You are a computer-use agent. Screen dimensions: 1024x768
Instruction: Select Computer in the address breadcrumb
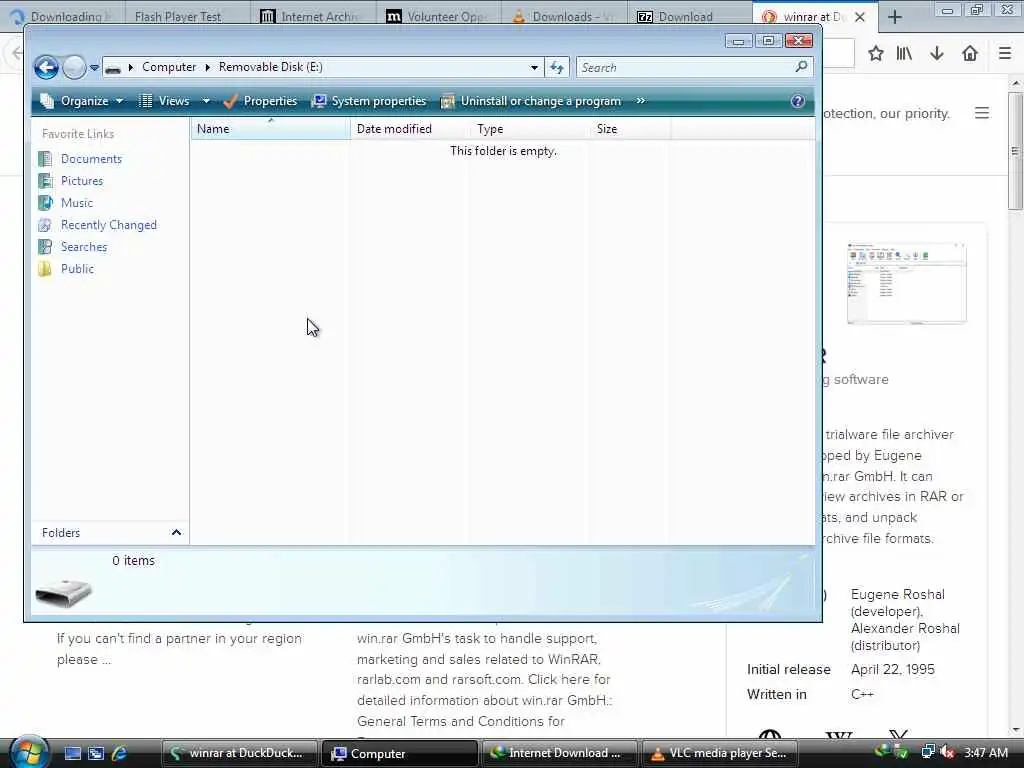pyautogui.click(x=168, y=67)
